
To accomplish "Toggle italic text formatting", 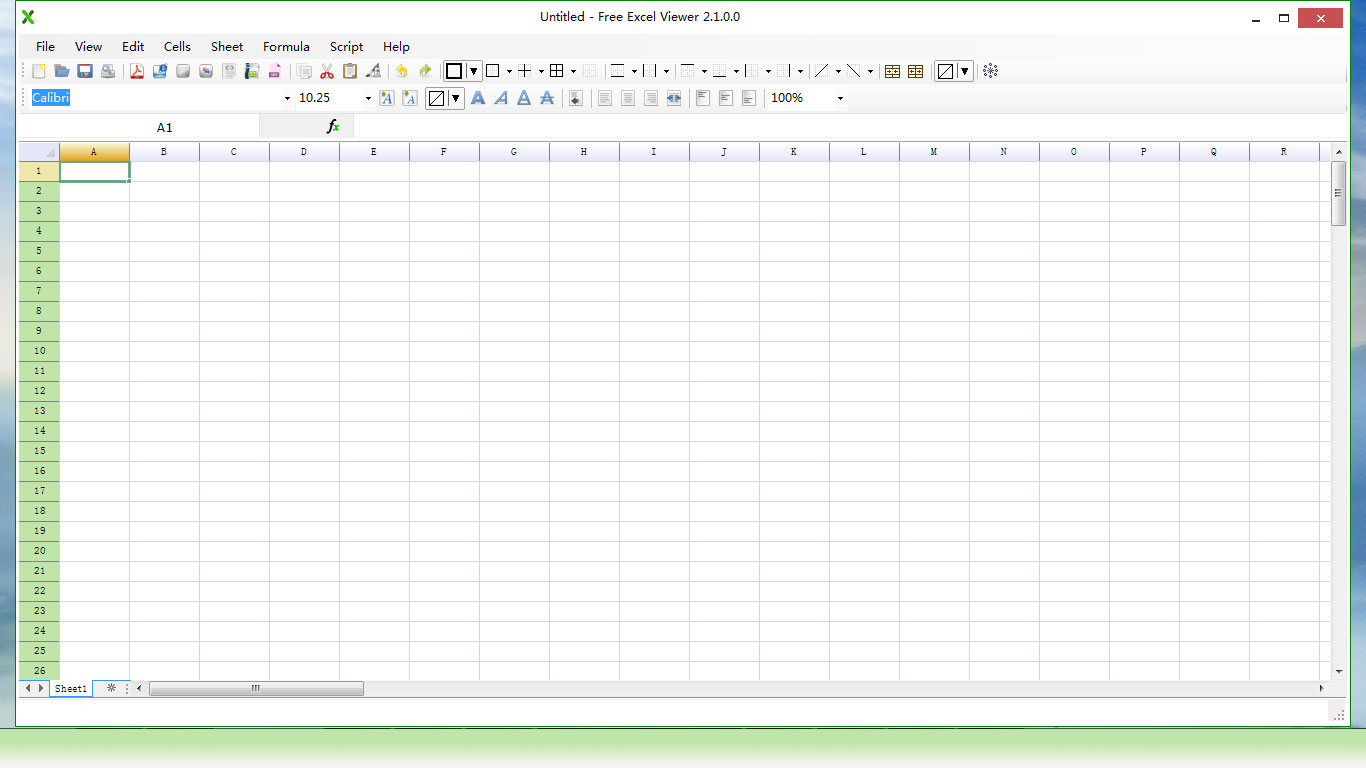I will 501,98.
